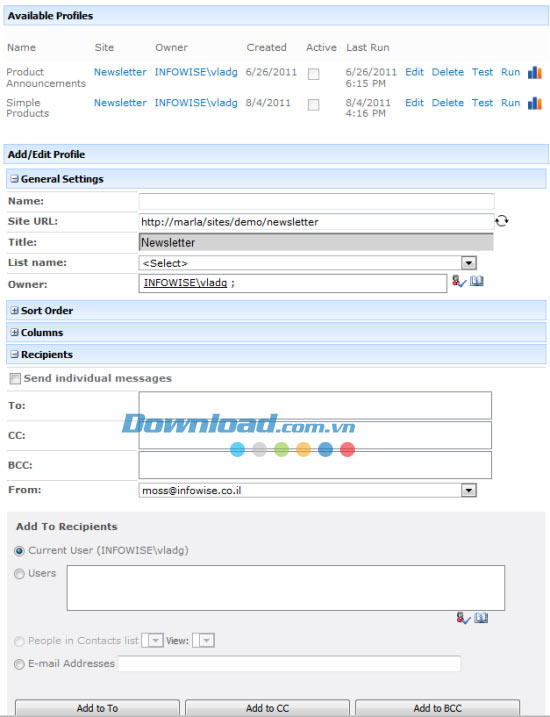Viewport: 550px width, 717px height.
Task: Enable Send individual messages checkbox
Action: [15, 379]
